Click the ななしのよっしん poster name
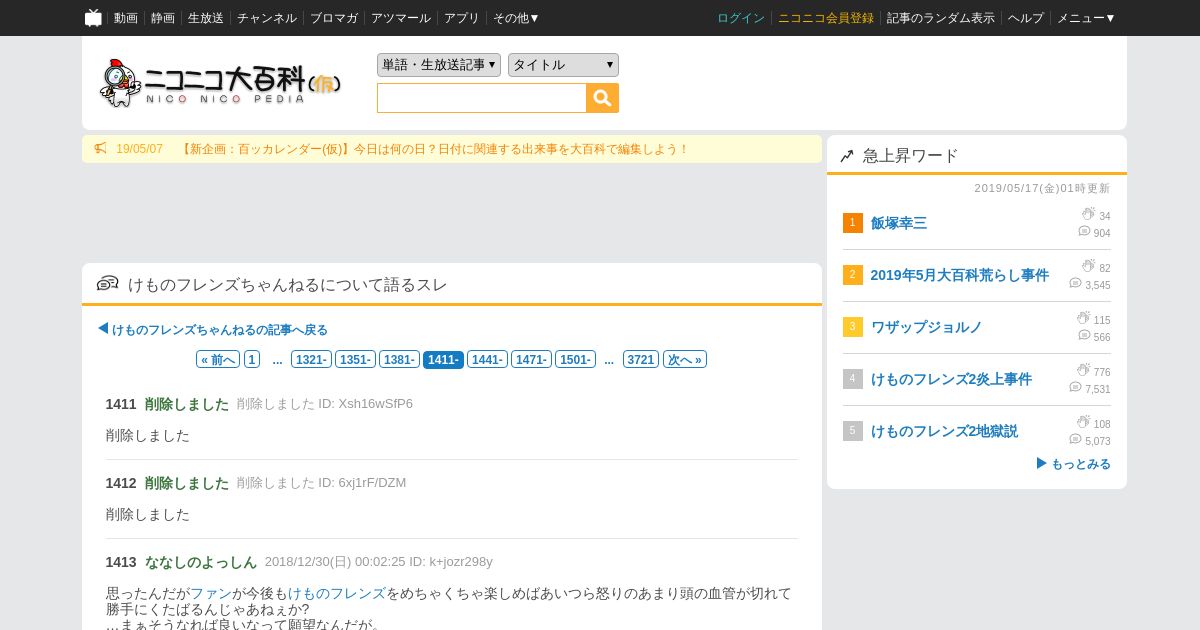Viewport: 1200px width, 630px height. [201, 562]
